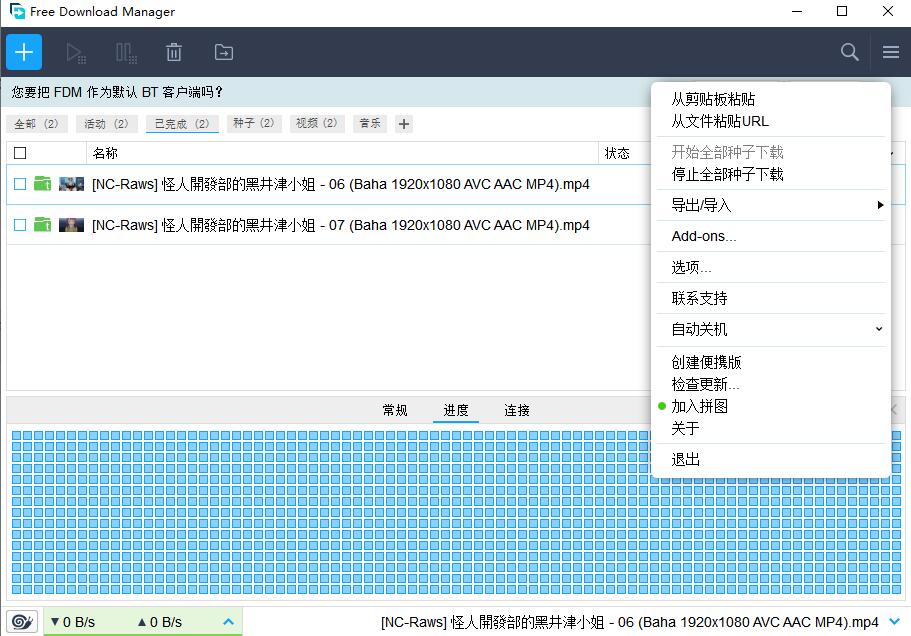Screen dimensions: 911x636
Task: Add a new tag filter with plus
Action: (404, 124)
